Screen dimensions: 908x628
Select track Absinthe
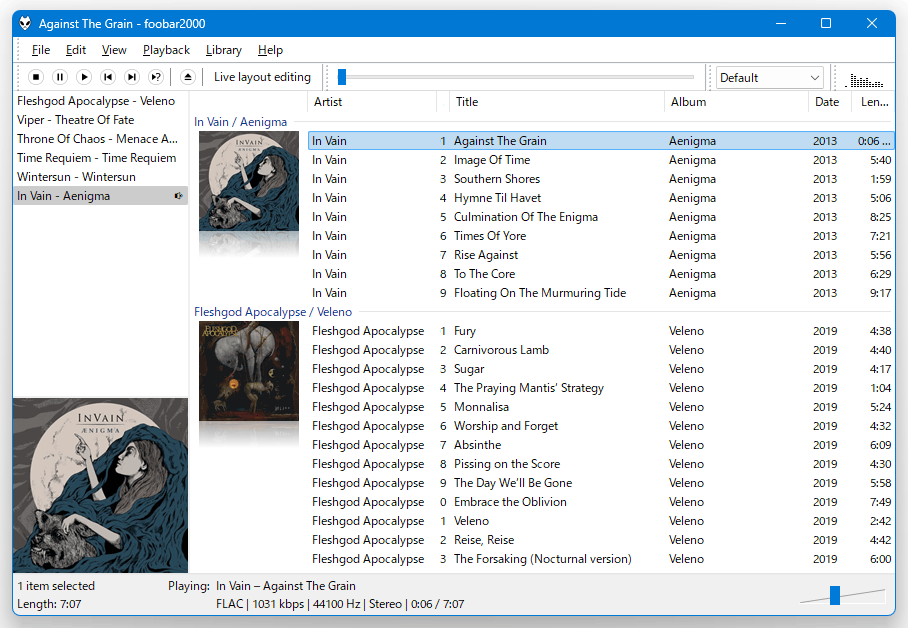point(601,445)
